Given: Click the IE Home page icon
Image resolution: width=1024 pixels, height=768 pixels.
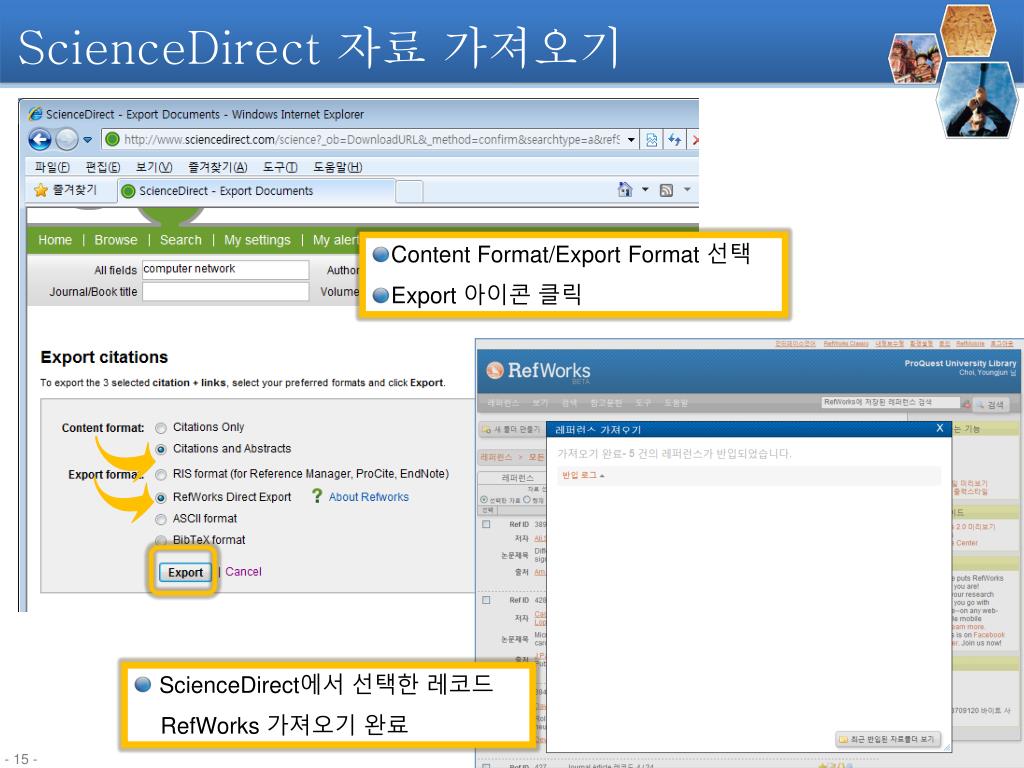Looking at the screenshot, I should (x=625, y=189).
